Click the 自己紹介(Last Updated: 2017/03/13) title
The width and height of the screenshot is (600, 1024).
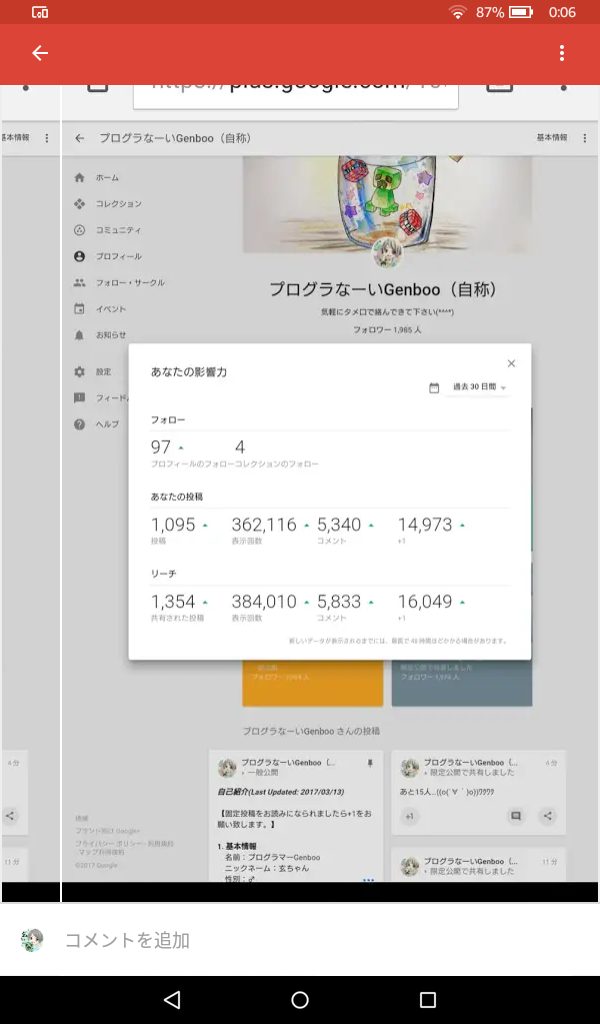pos(281,792)
